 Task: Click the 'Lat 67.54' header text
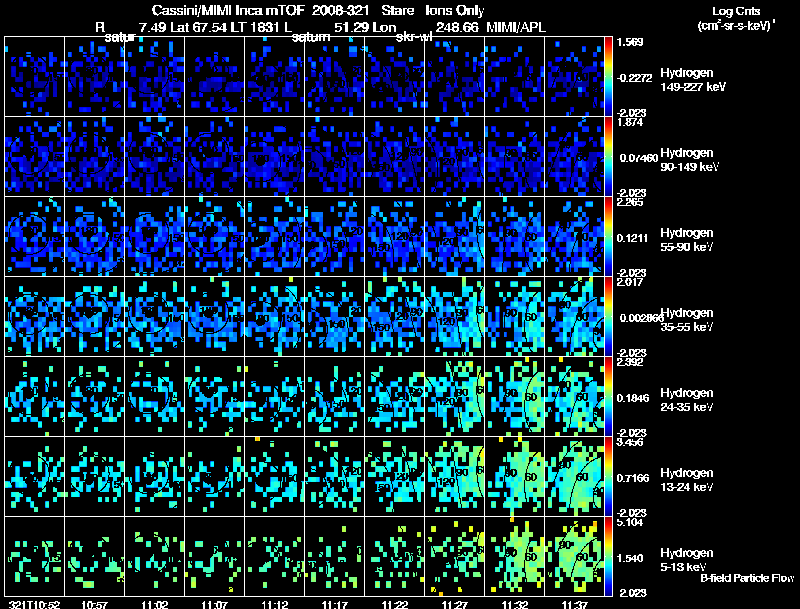tap(199, 27)
